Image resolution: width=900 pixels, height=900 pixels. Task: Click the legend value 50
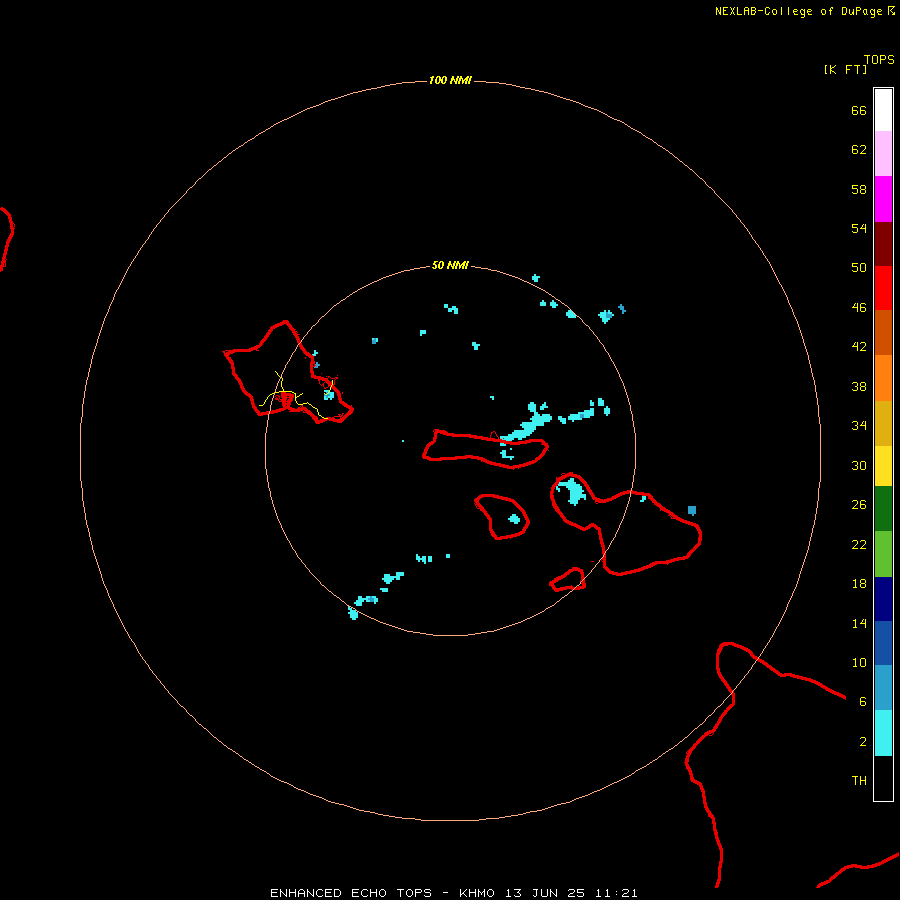859,267
